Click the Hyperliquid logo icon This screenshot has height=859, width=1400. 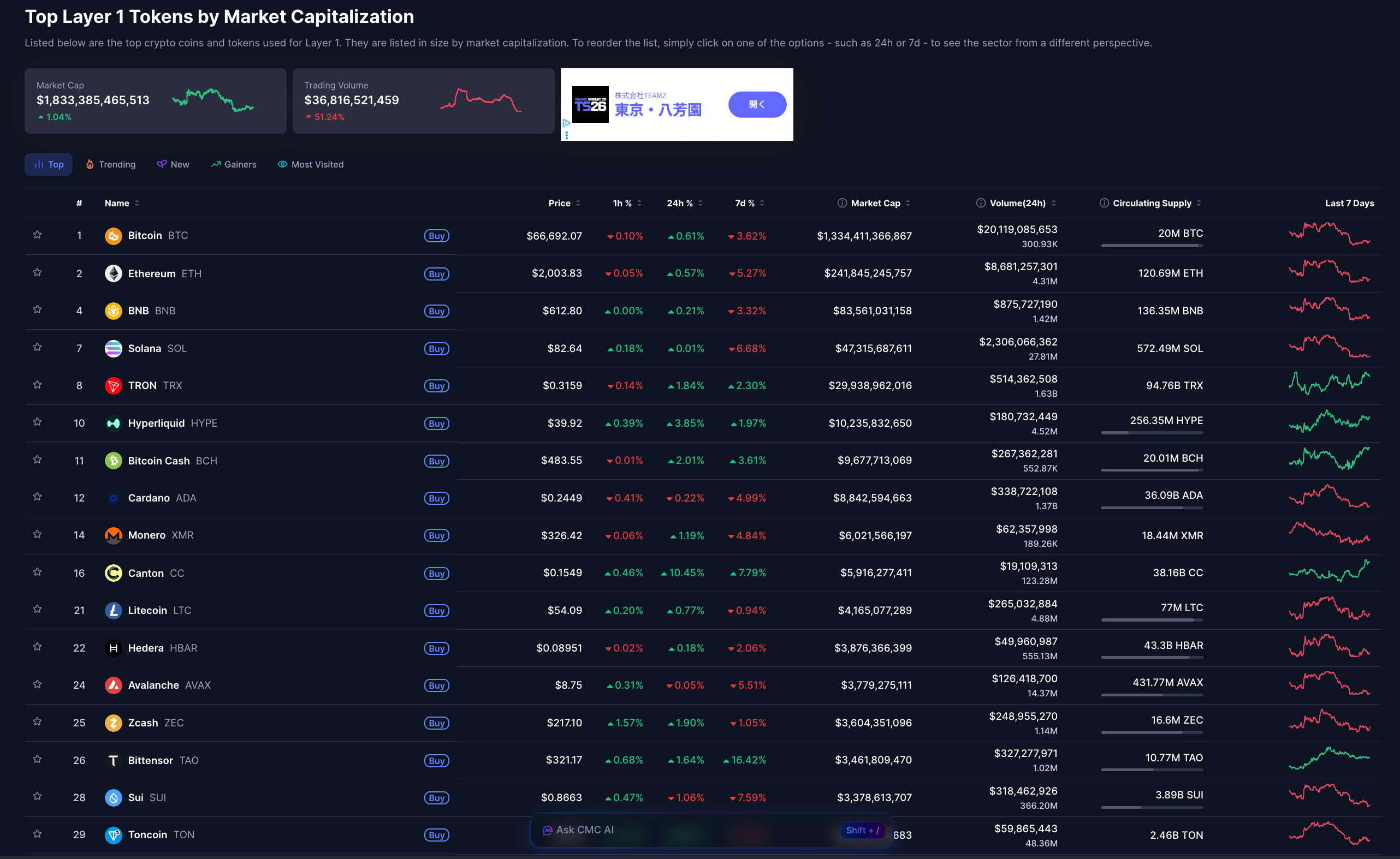pos(113,423)
